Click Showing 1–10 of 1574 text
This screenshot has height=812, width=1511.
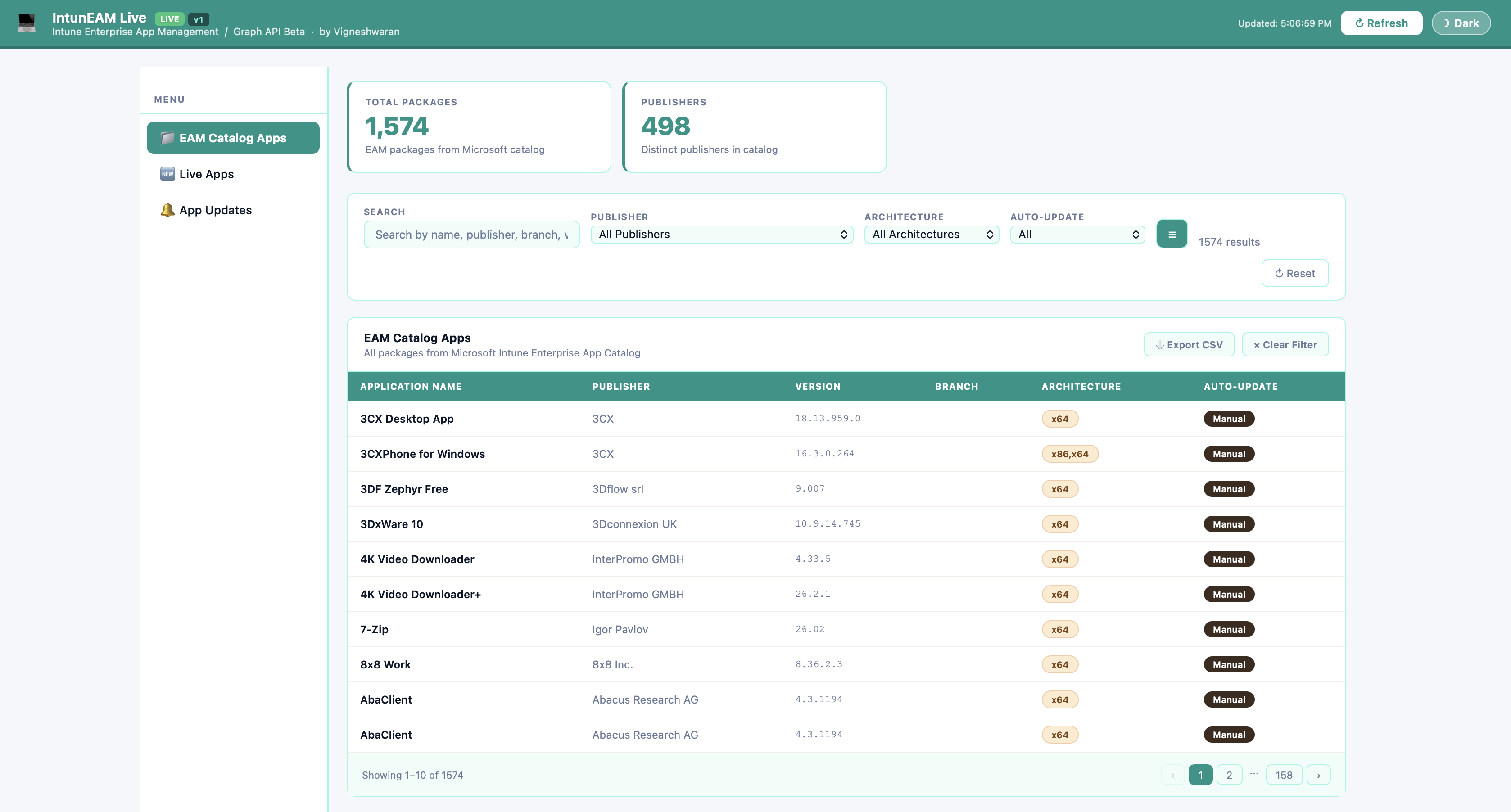[x=412, y=775]
